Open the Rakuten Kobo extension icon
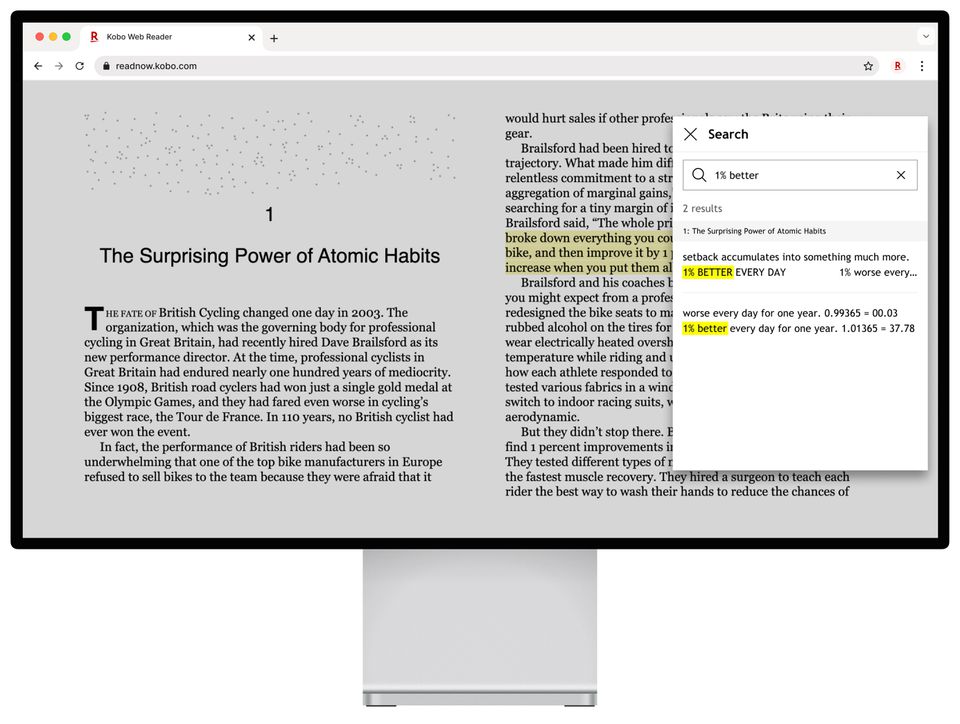 coord(898,66)
